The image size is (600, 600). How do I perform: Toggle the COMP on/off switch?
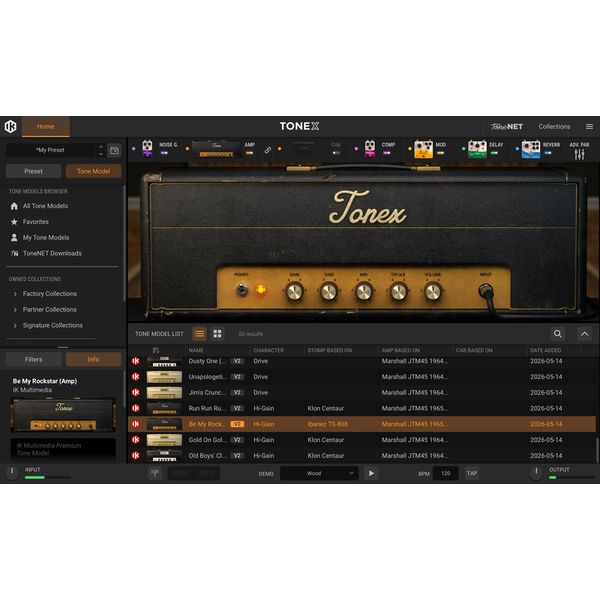[386, 153]
